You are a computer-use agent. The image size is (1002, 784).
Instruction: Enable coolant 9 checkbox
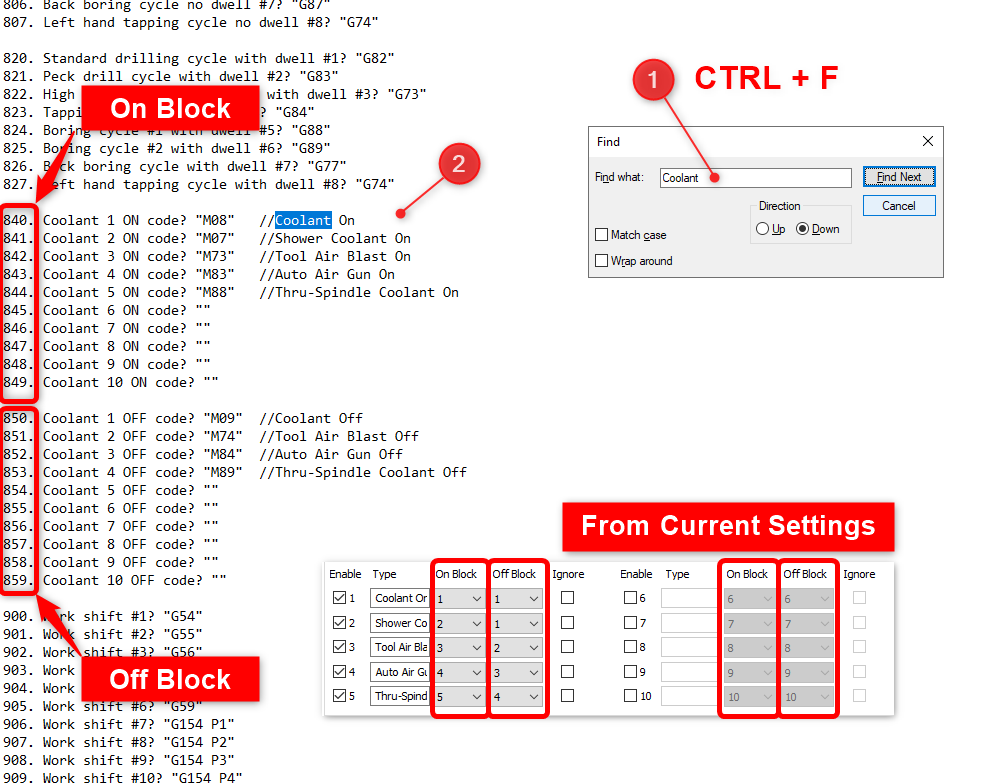[630, 672]
